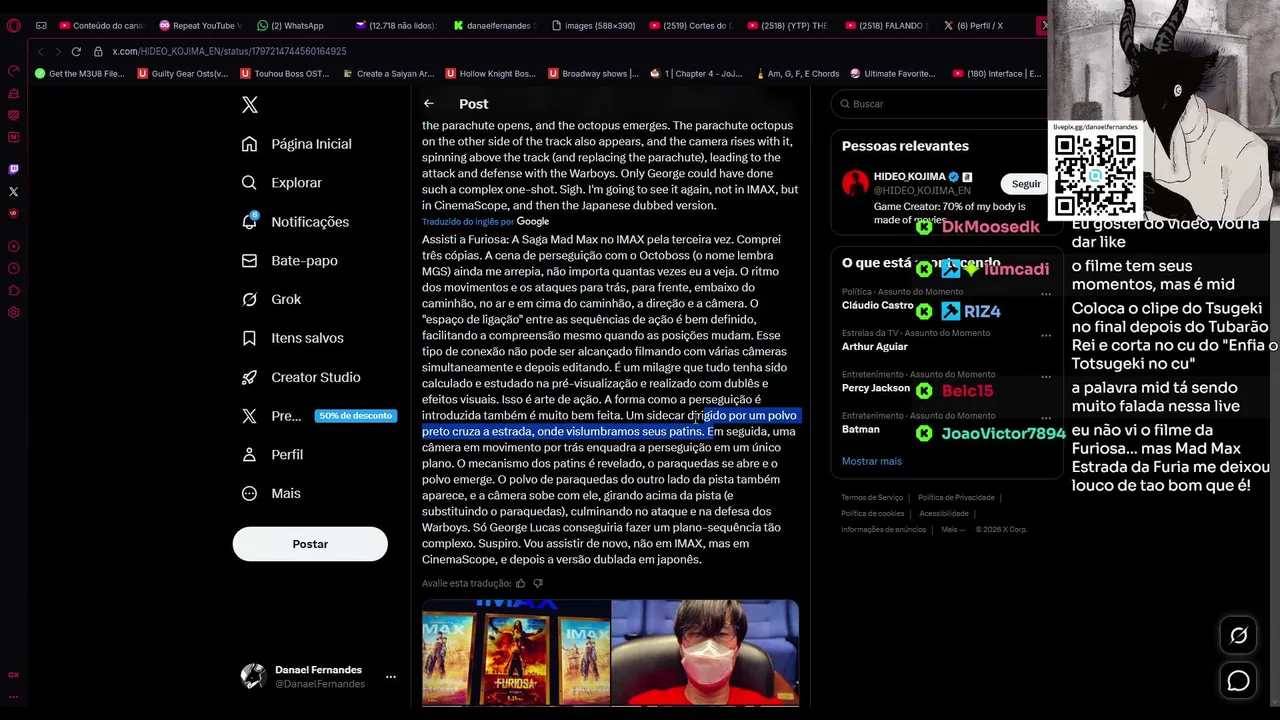Click the address bar URL x.com/HIDEO_KOJIMA_EN
Image resolution: width=1280 pixels, height=720 pixels.
coord(229,51)
